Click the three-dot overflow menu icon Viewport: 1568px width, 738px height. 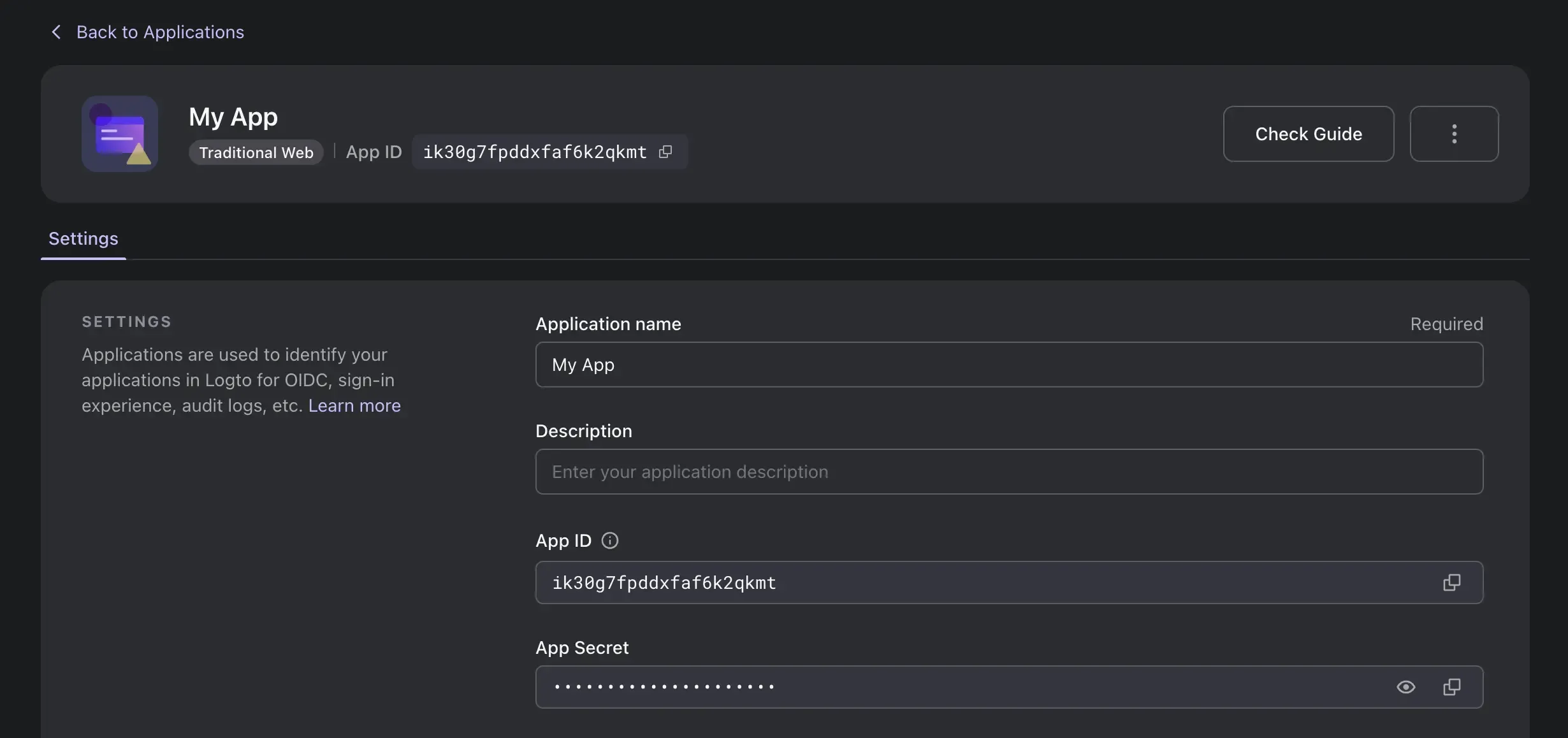1455,133
